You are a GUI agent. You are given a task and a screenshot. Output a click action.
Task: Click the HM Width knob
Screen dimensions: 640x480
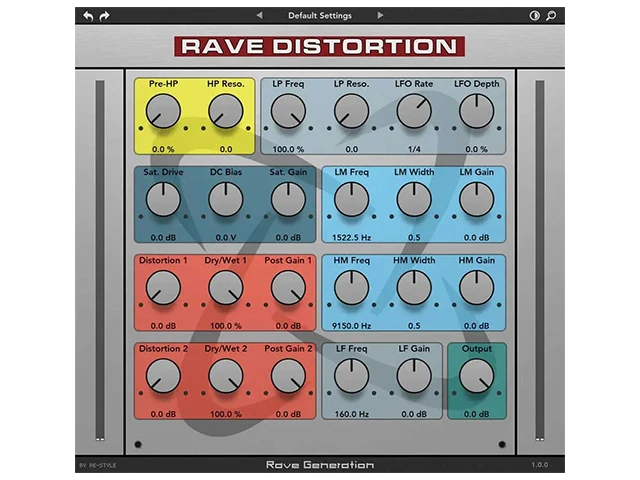414,288
